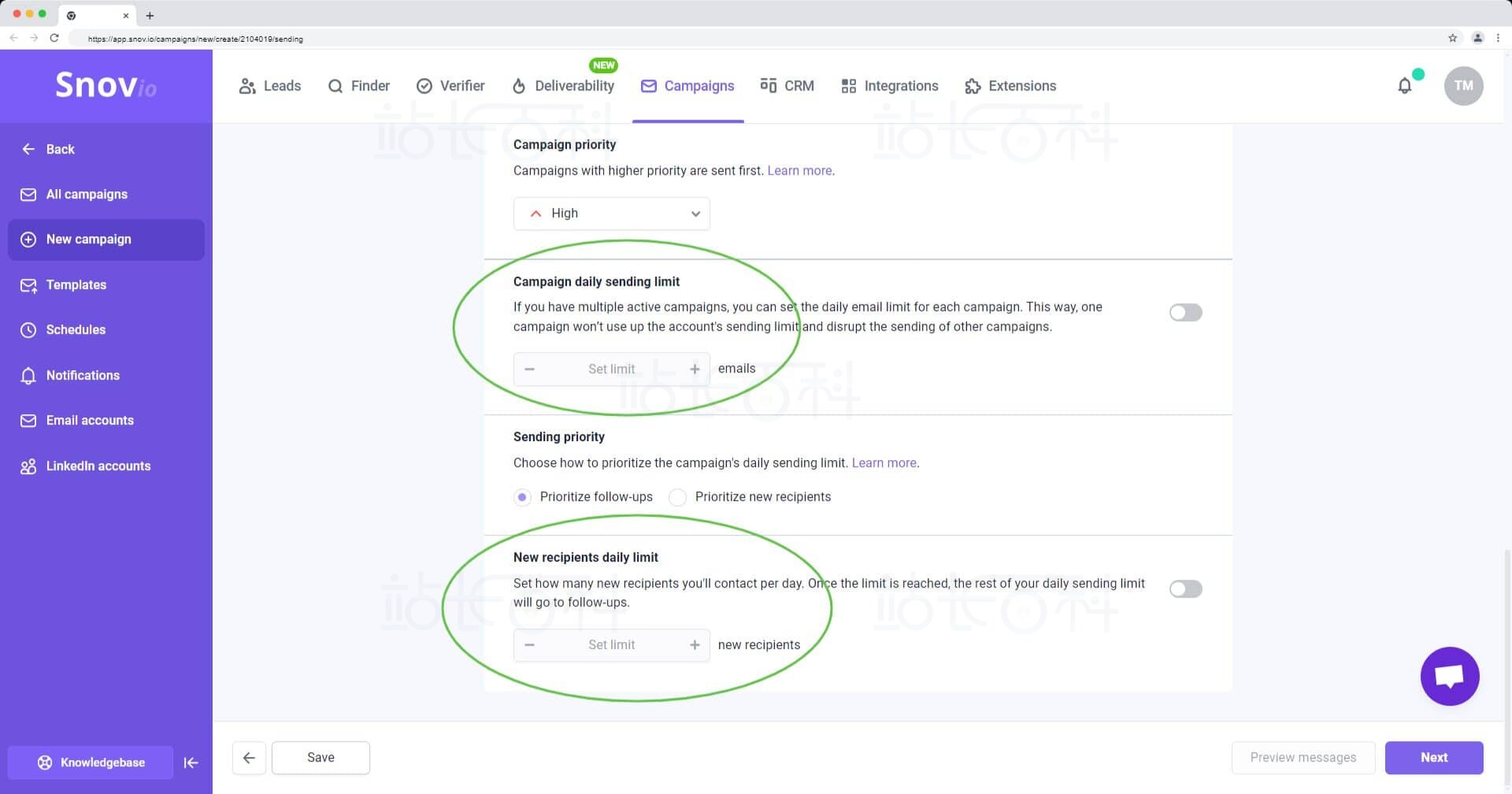The width and height of the screenshot is (1512, 794).
Task: Bookmark page with star icon
Action: tap(1453, 38)
